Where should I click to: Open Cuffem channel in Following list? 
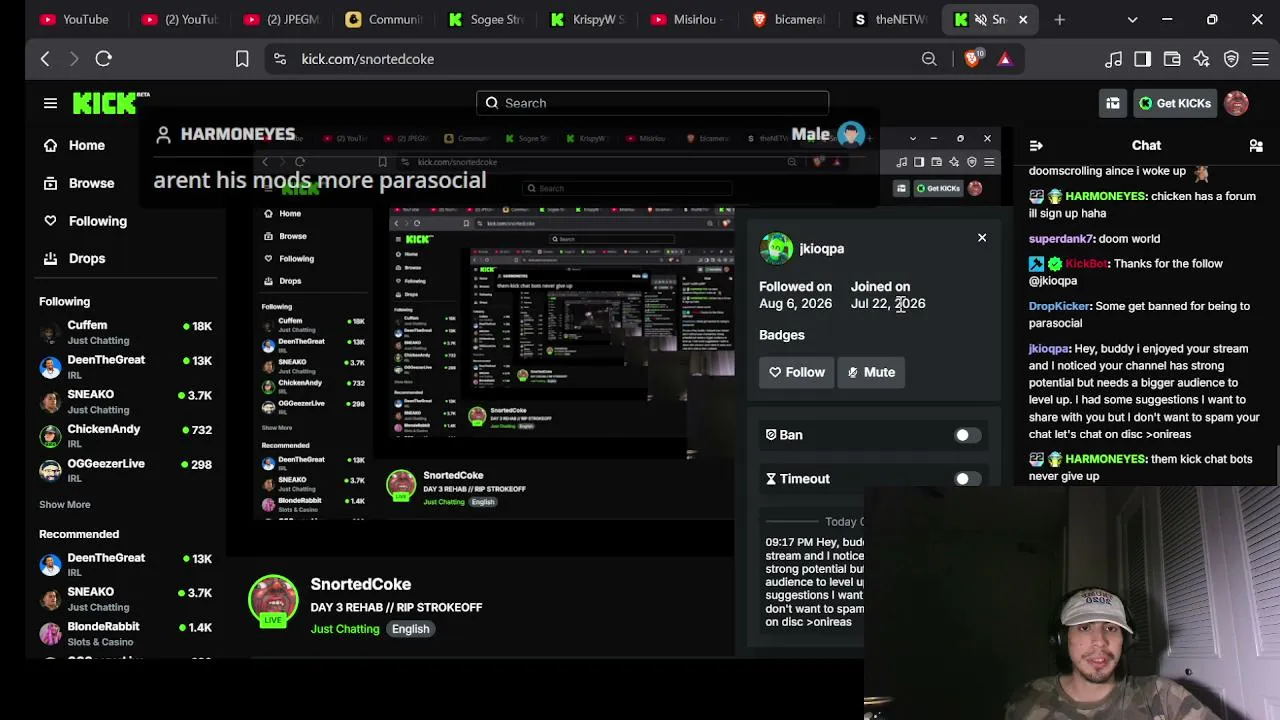125,331
